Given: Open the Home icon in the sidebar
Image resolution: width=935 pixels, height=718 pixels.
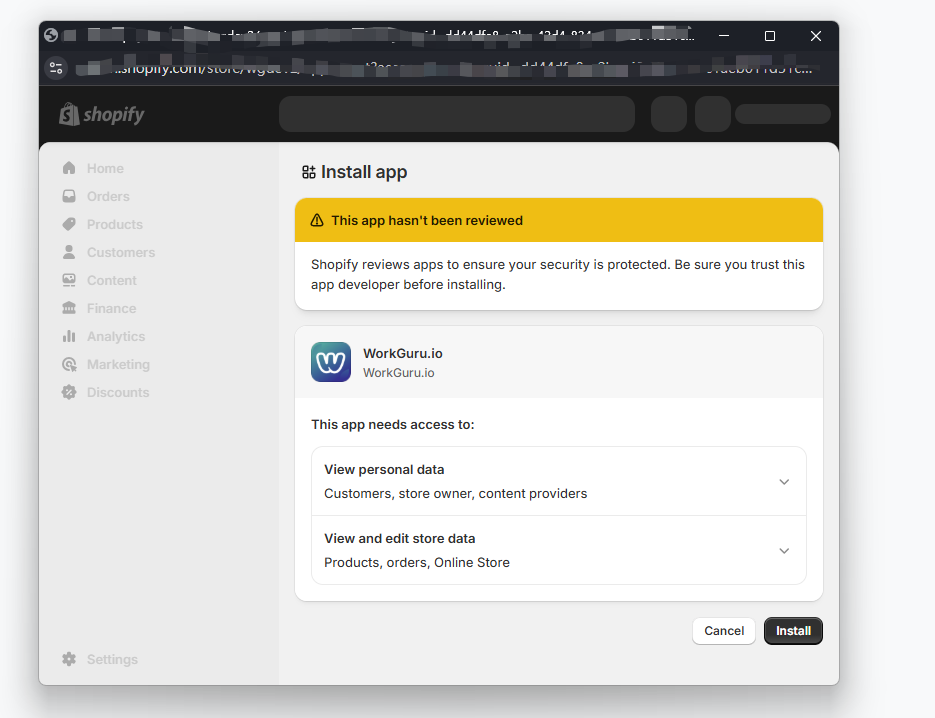Looking at the screenshot, I should [69, 168].
